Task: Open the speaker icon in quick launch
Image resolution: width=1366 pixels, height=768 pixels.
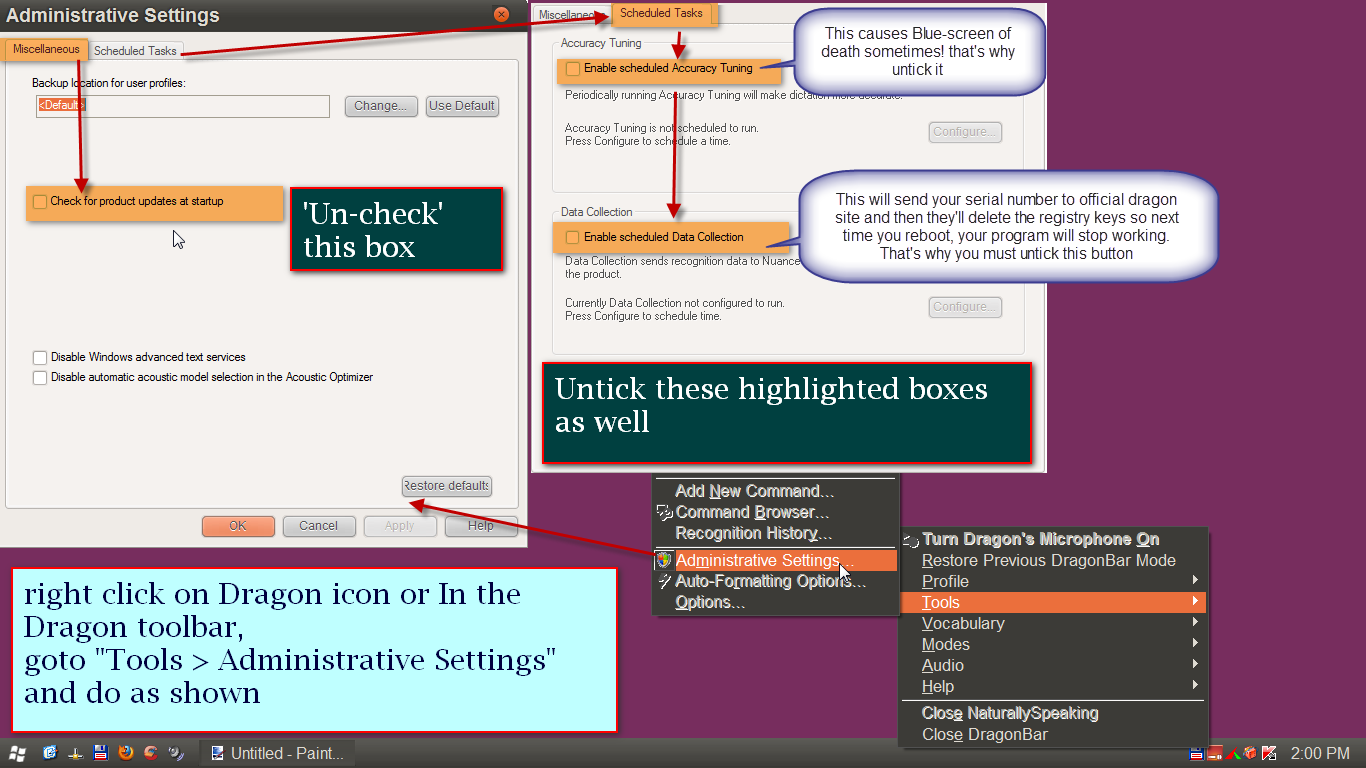Action: pyautogui.click(x=176, y=753)
